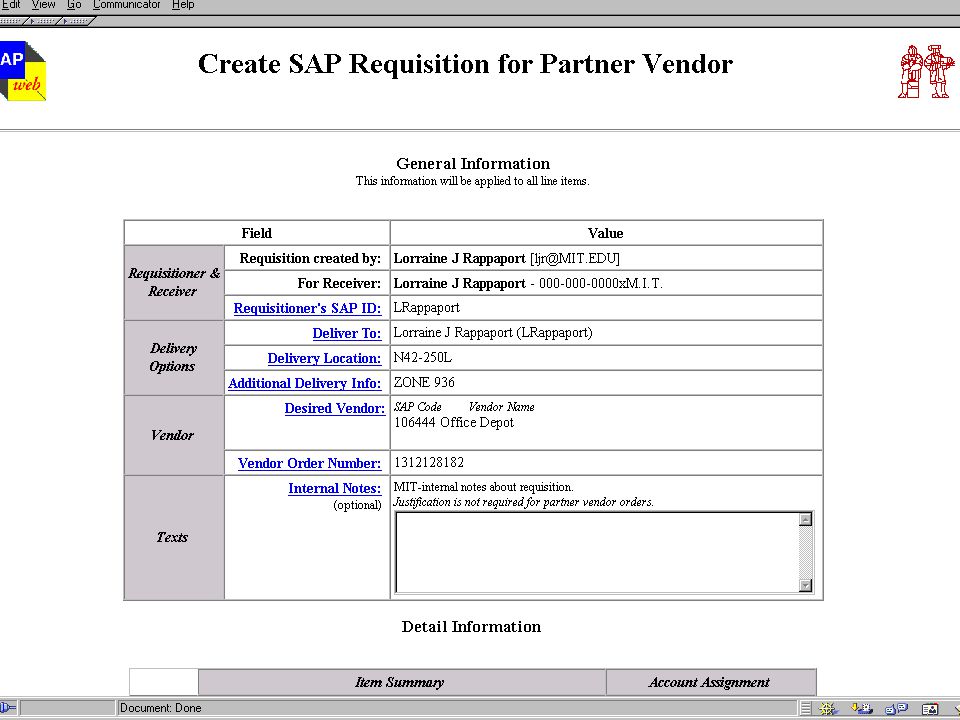Image resolution: width=960 pixels, height=720 pixels.
Task: Open the Go menu
Action: point(74,5)
